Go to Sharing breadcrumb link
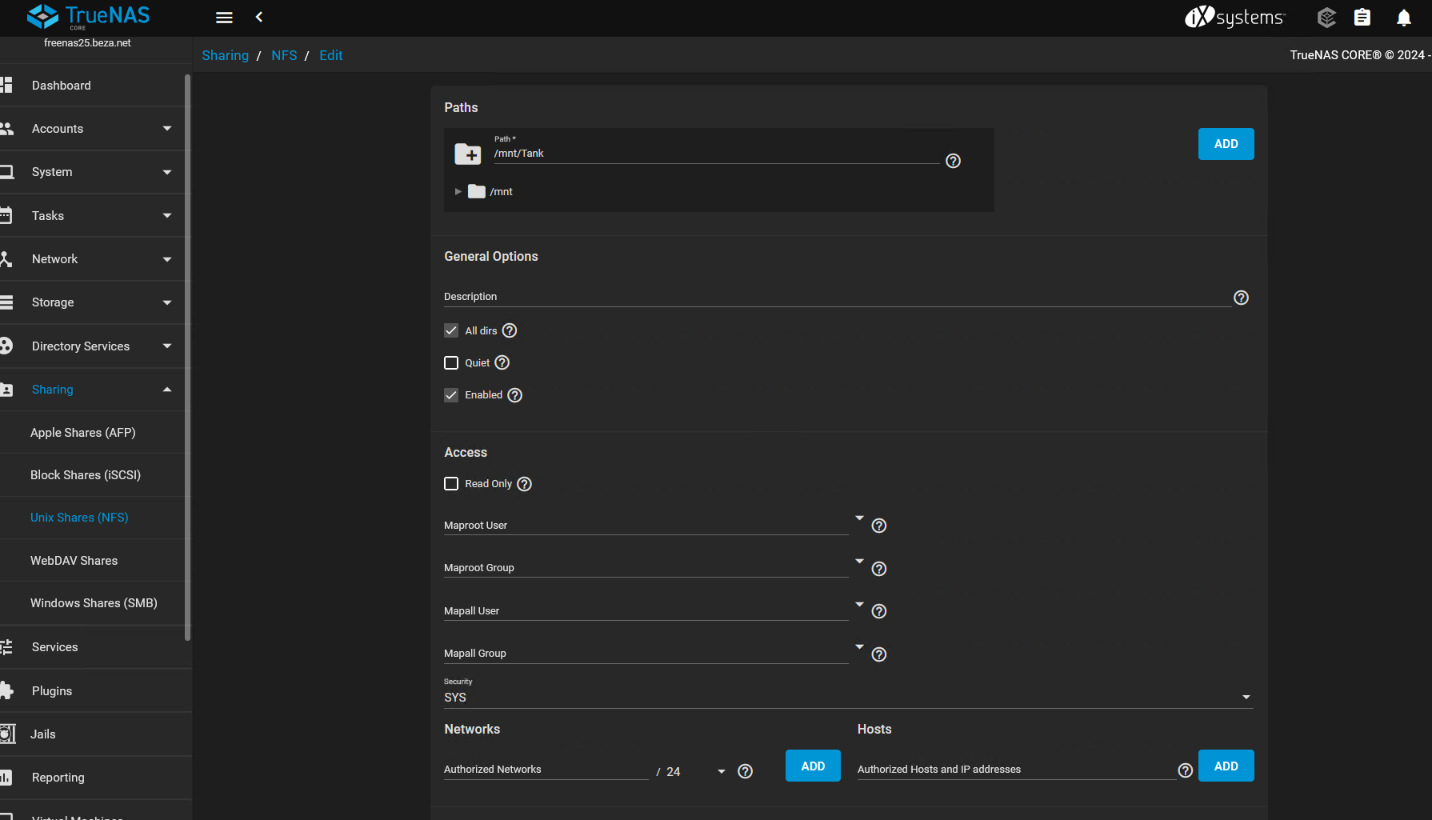 [x=225, y=55]
